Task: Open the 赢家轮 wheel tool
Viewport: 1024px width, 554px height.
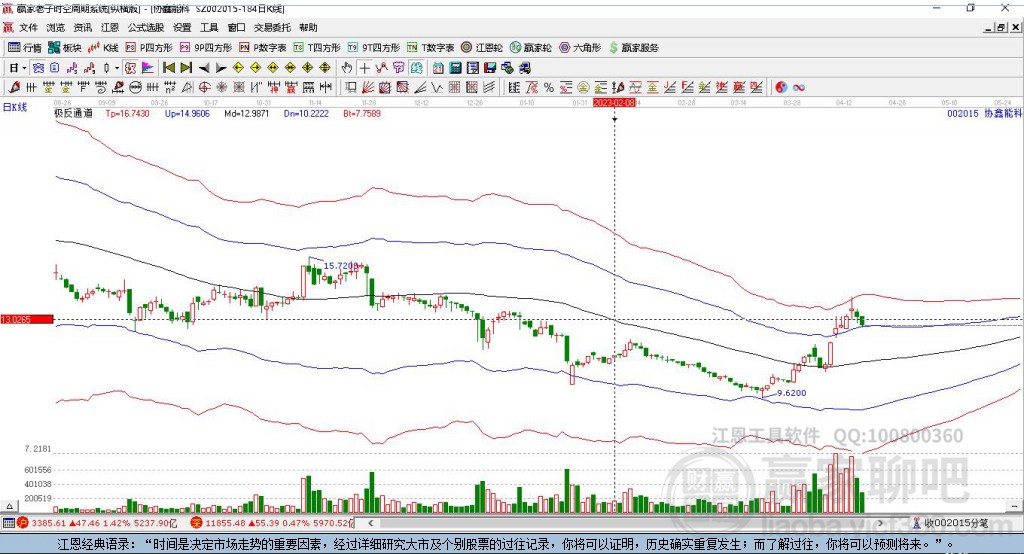Action: click(x=530, y=48)
